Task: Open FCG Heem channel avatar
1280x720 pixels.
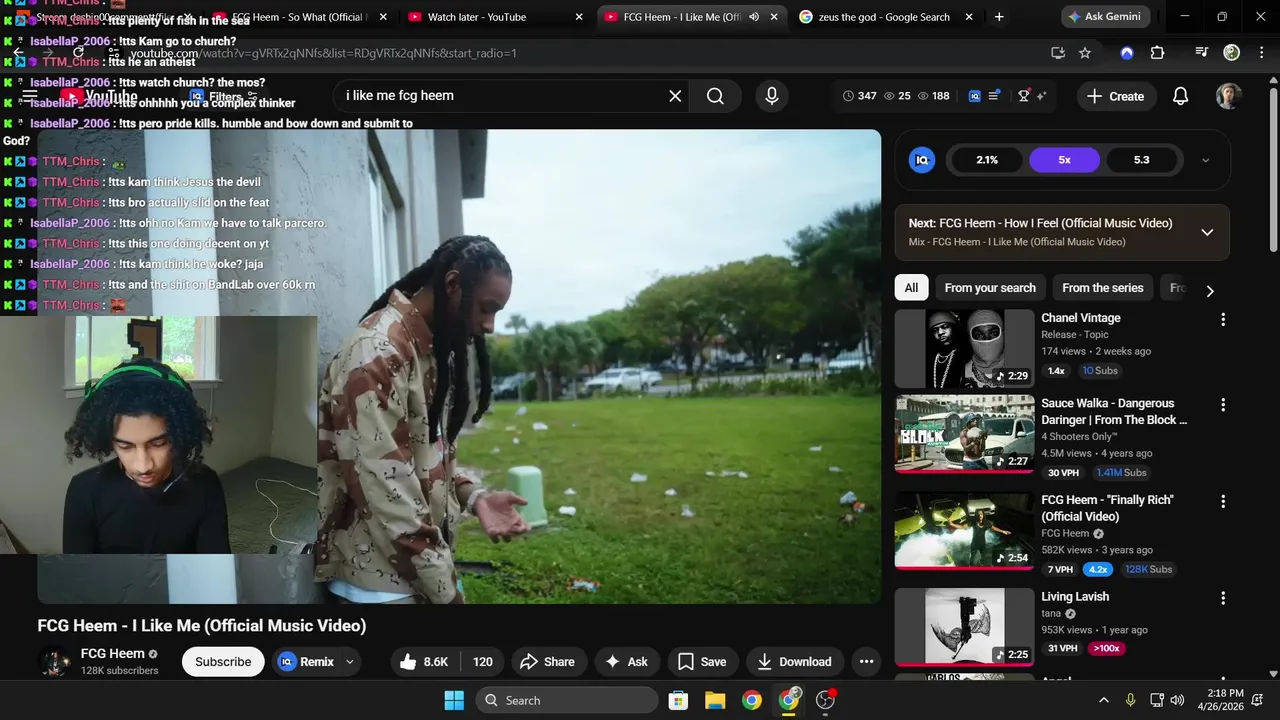Action: 54,662
